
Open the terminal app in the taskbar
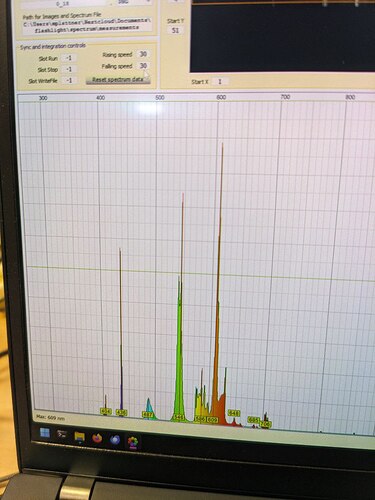(x=62, y=434)
